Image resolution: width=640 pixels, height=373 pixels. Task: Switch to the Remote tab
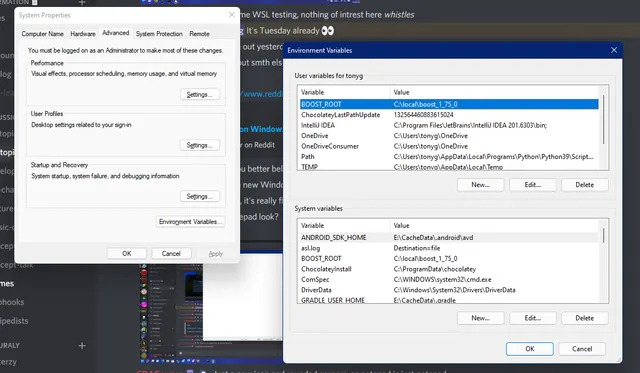click(199, 34)
